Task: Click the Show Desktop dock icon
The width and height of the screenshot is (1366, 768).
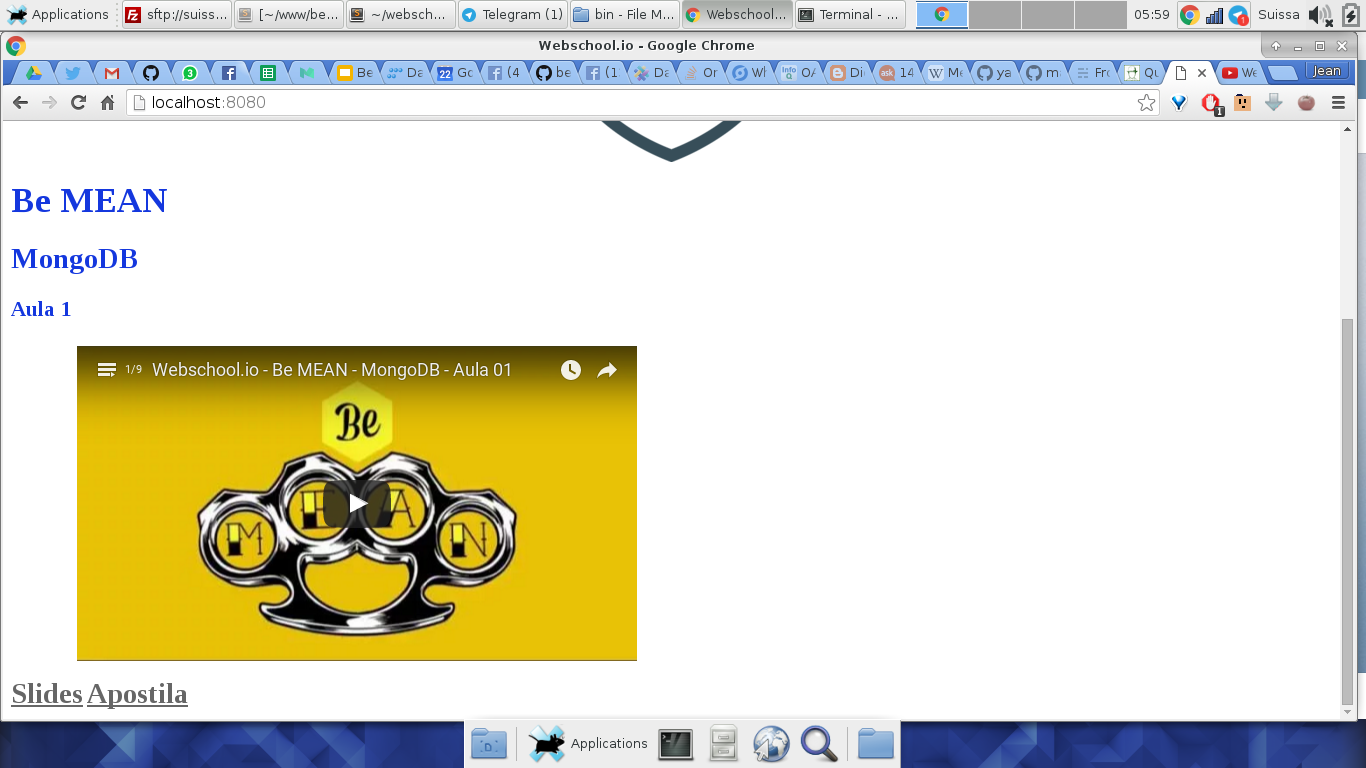Action: (x=489, y=744)
